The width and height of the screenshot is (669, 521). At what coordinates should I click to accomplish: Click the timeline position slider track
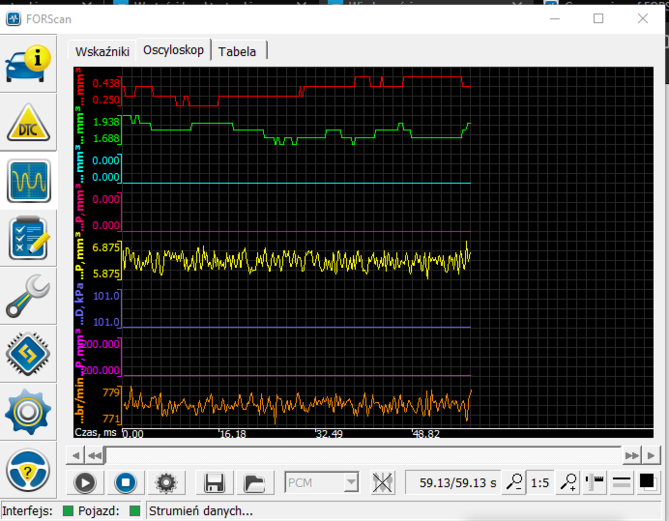click(363, 456)
